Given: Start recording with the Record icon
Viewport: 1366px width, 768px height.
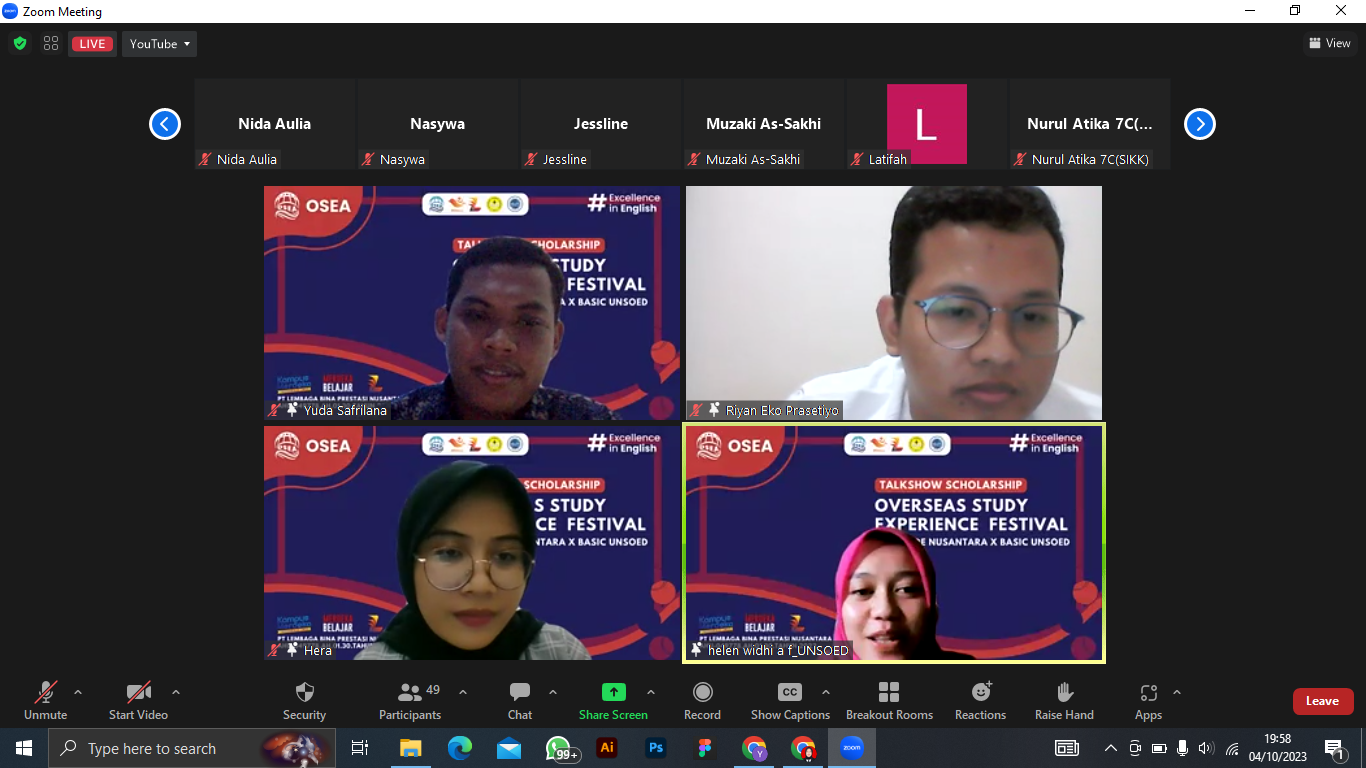Looking at the screenshot, I should (x=702, y=693).
